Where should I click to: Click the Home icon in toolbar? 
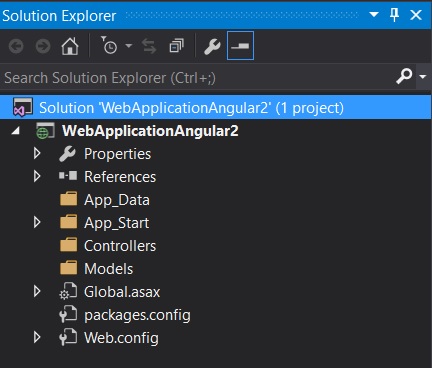(70, 46)
